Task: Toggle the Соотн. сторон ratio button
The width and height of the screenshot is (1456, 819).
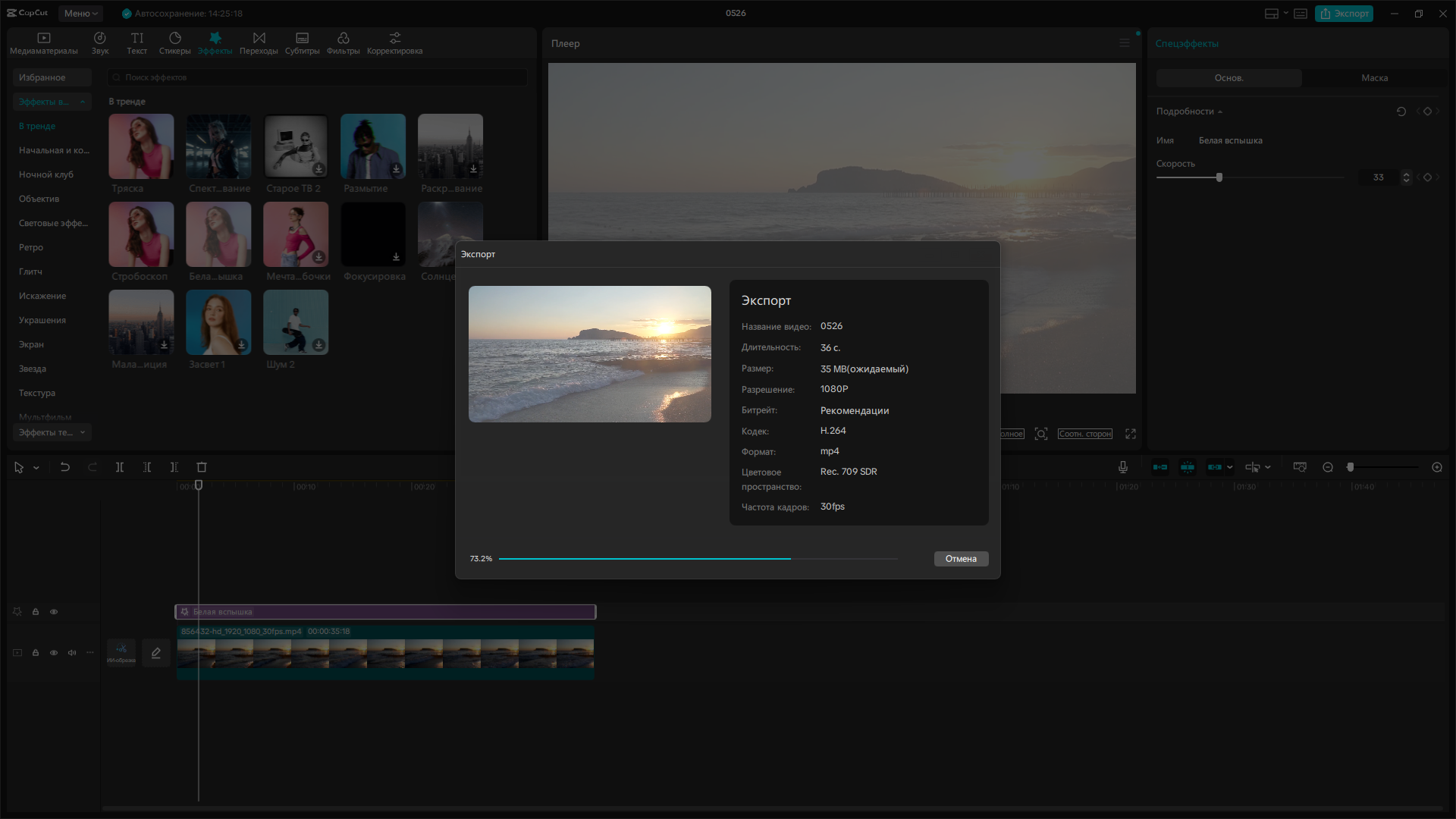Action: click(x=1085, y=434)
